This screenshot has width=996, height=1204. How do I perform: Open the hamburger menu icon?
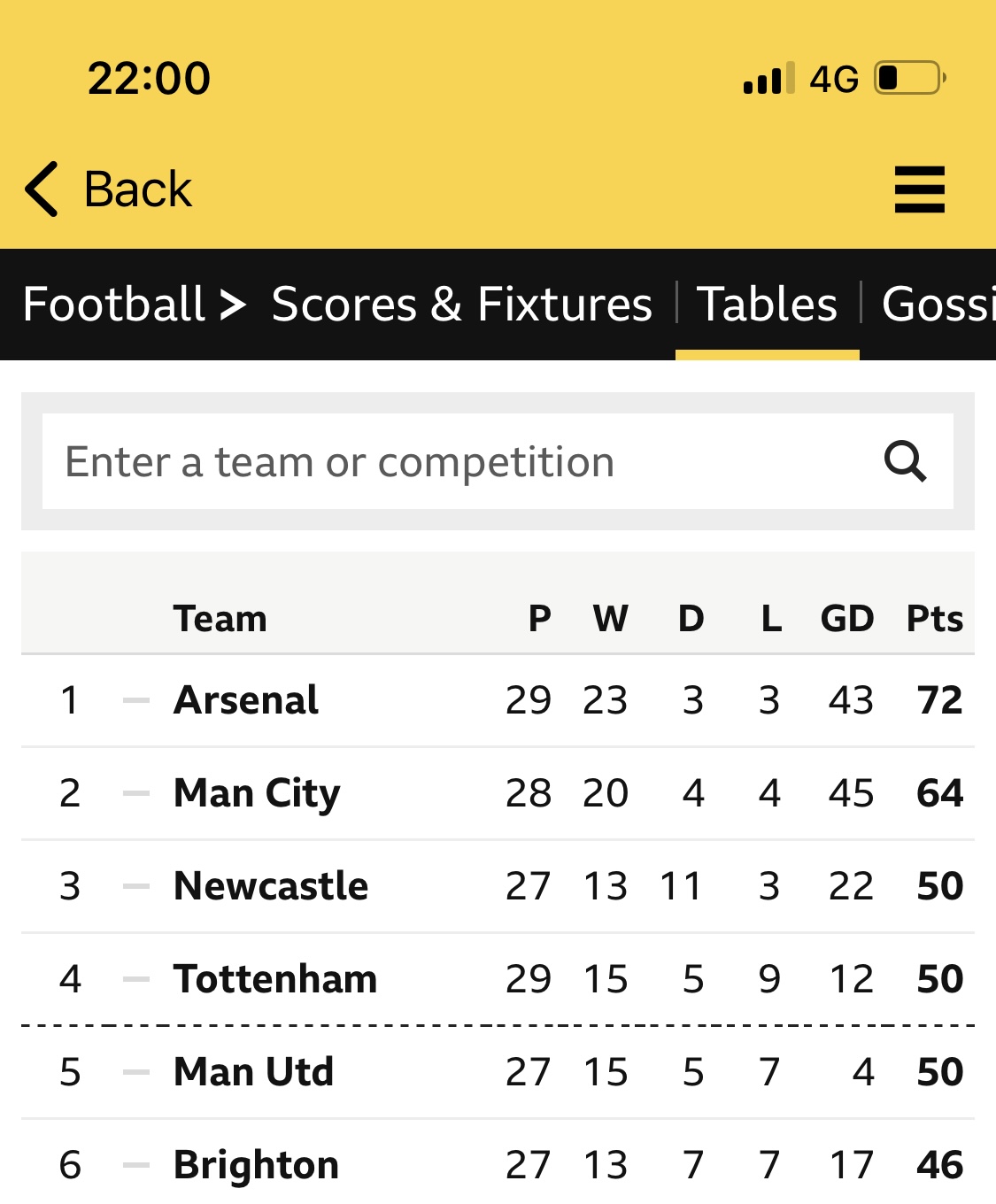point(920,189)
